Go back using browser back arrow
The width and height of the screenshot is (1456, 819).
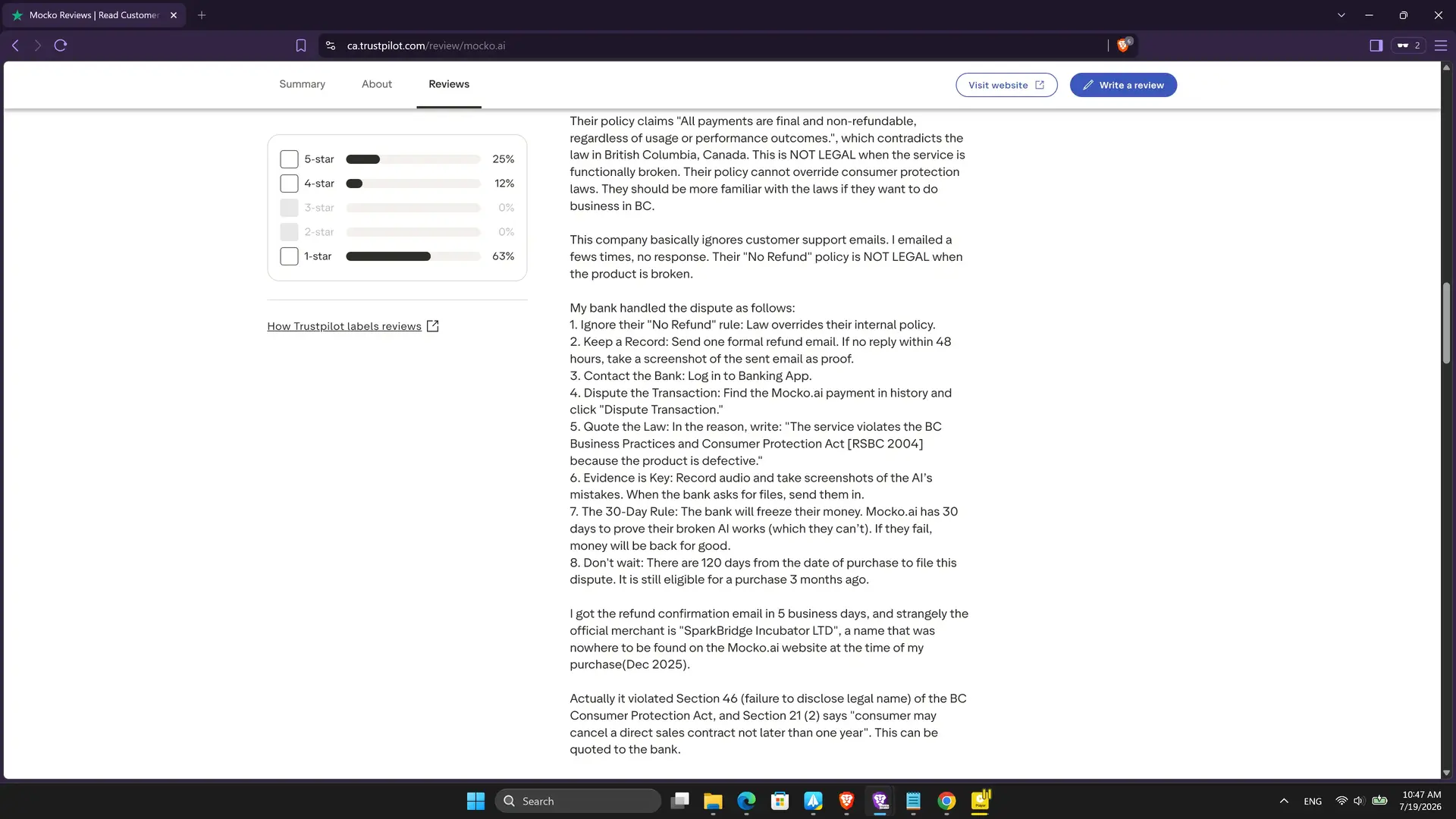point(15,45)
